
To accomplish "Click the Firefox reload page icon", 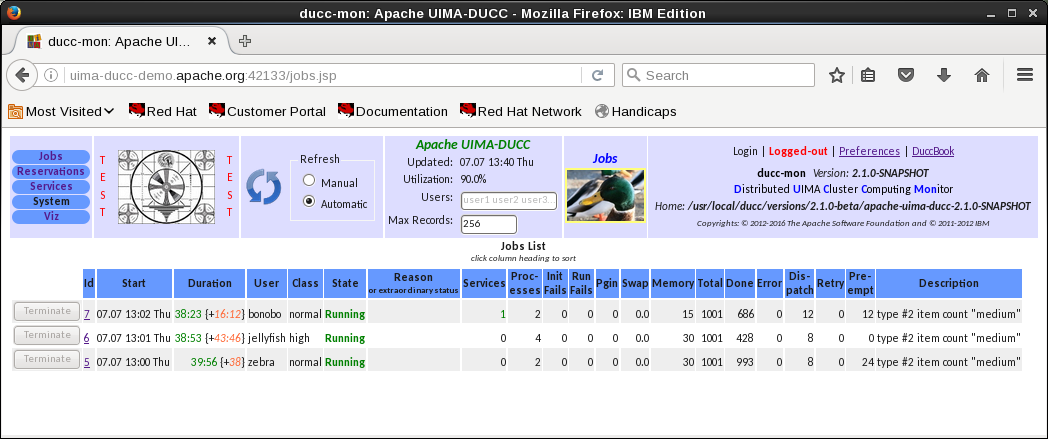I will [597, 75].
